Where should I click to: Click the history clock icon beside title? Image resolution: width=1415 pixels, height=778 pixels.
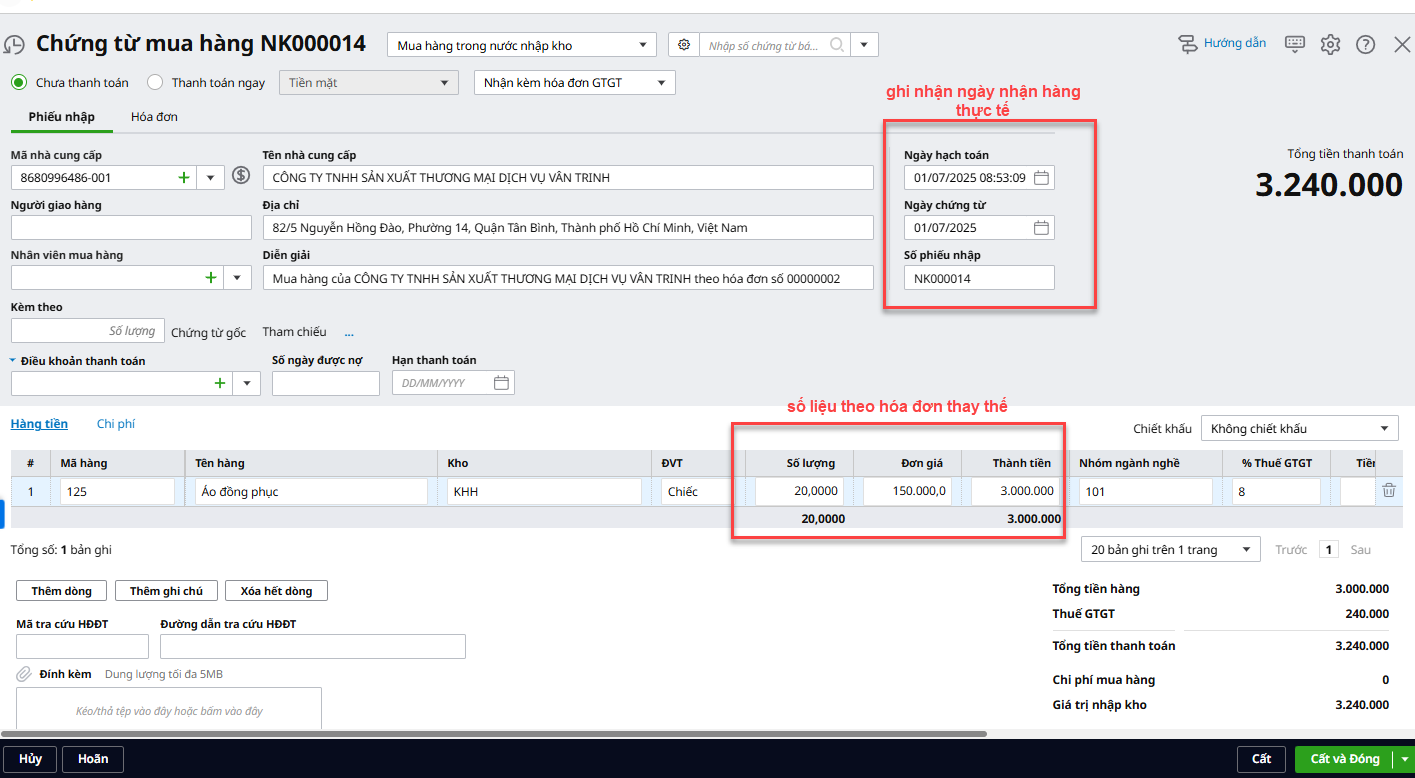pos(14,45)
